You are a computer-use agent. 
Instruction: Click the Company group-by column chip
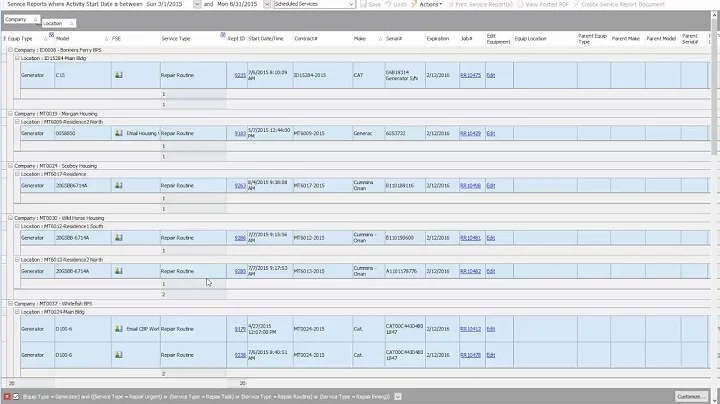pos(22,19)
